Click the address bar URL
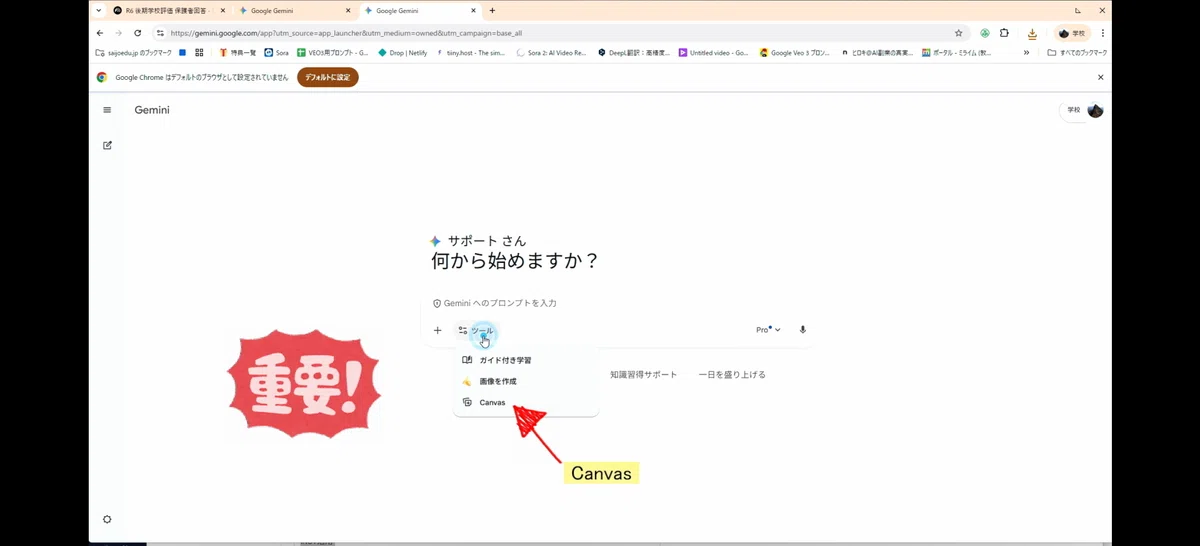The width and height of the screenshot is (1200, 546). coord(346,33)
